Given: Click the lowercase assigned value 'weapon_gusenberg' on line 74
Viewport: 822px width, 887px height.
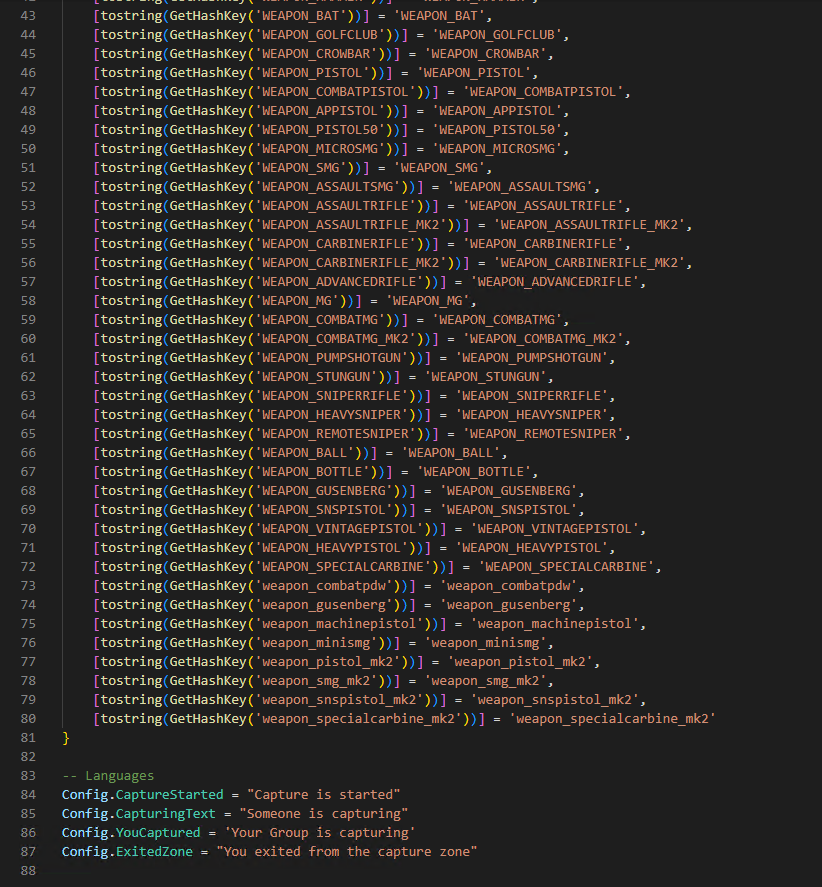Looking at the screenshot, I should [508, 605].
